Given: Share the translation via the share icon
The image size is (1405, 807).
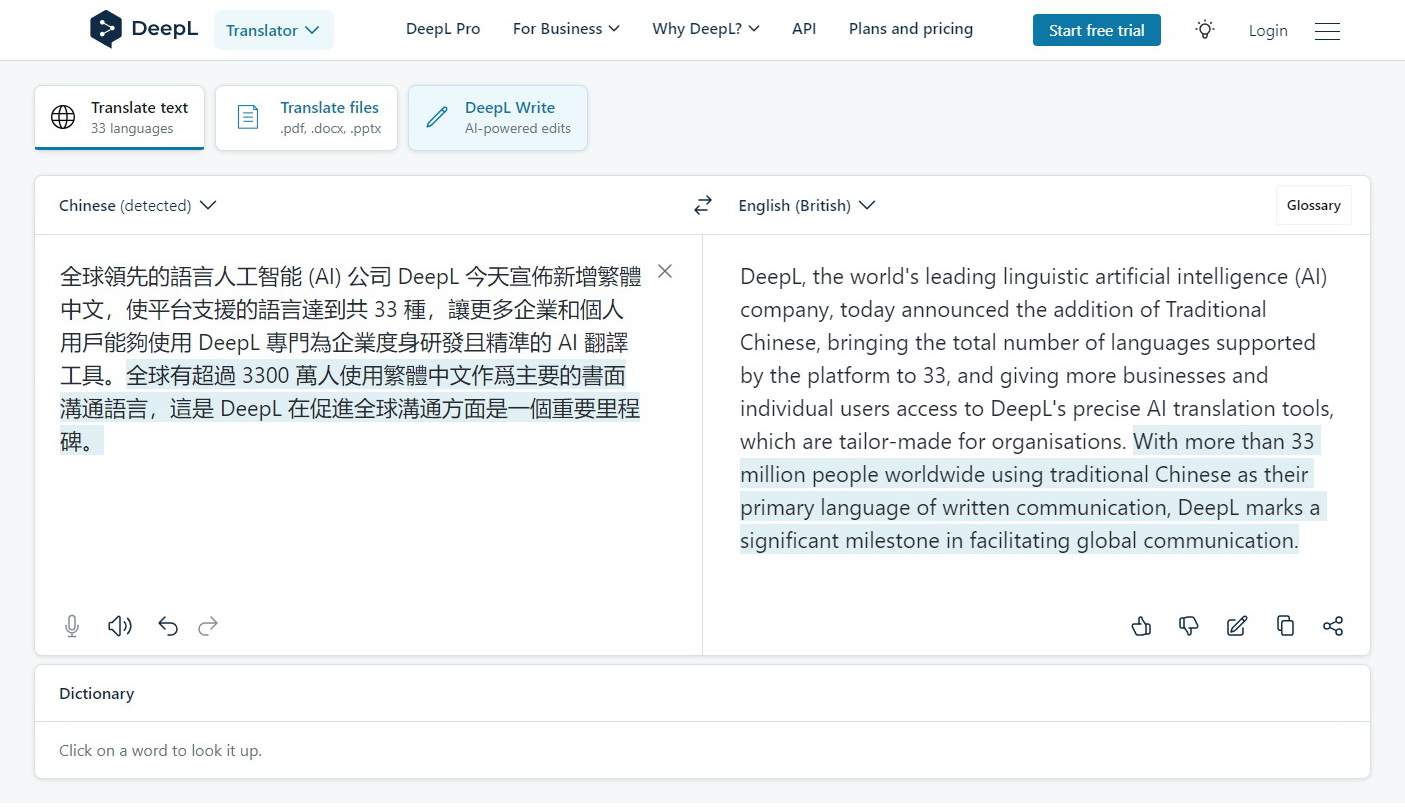Looking at the screenshot, I should [1333, 625].
